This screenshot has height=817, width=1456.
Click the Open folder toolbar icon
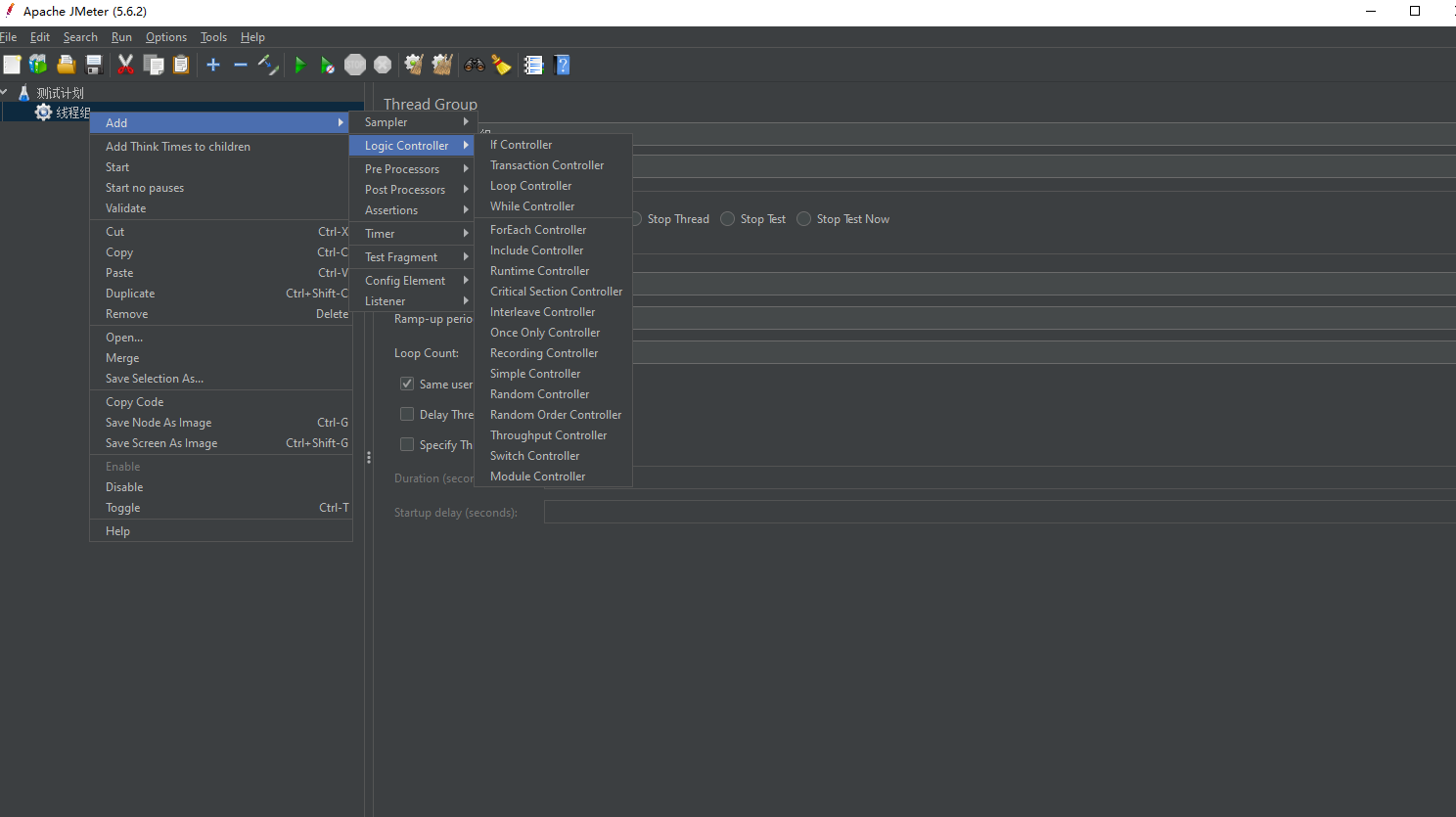click(66, 65)
